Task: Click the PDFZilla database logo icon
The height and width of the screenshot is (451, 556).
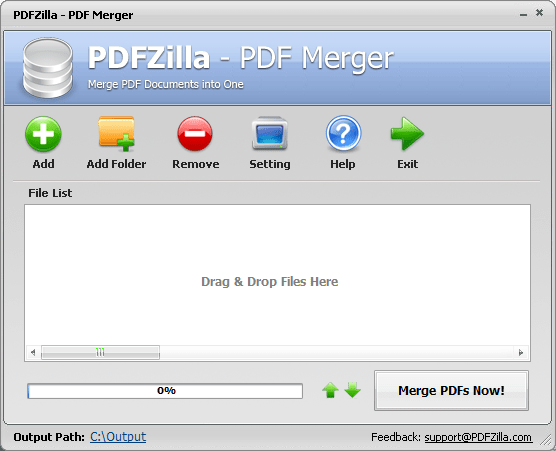Action: 48,68
